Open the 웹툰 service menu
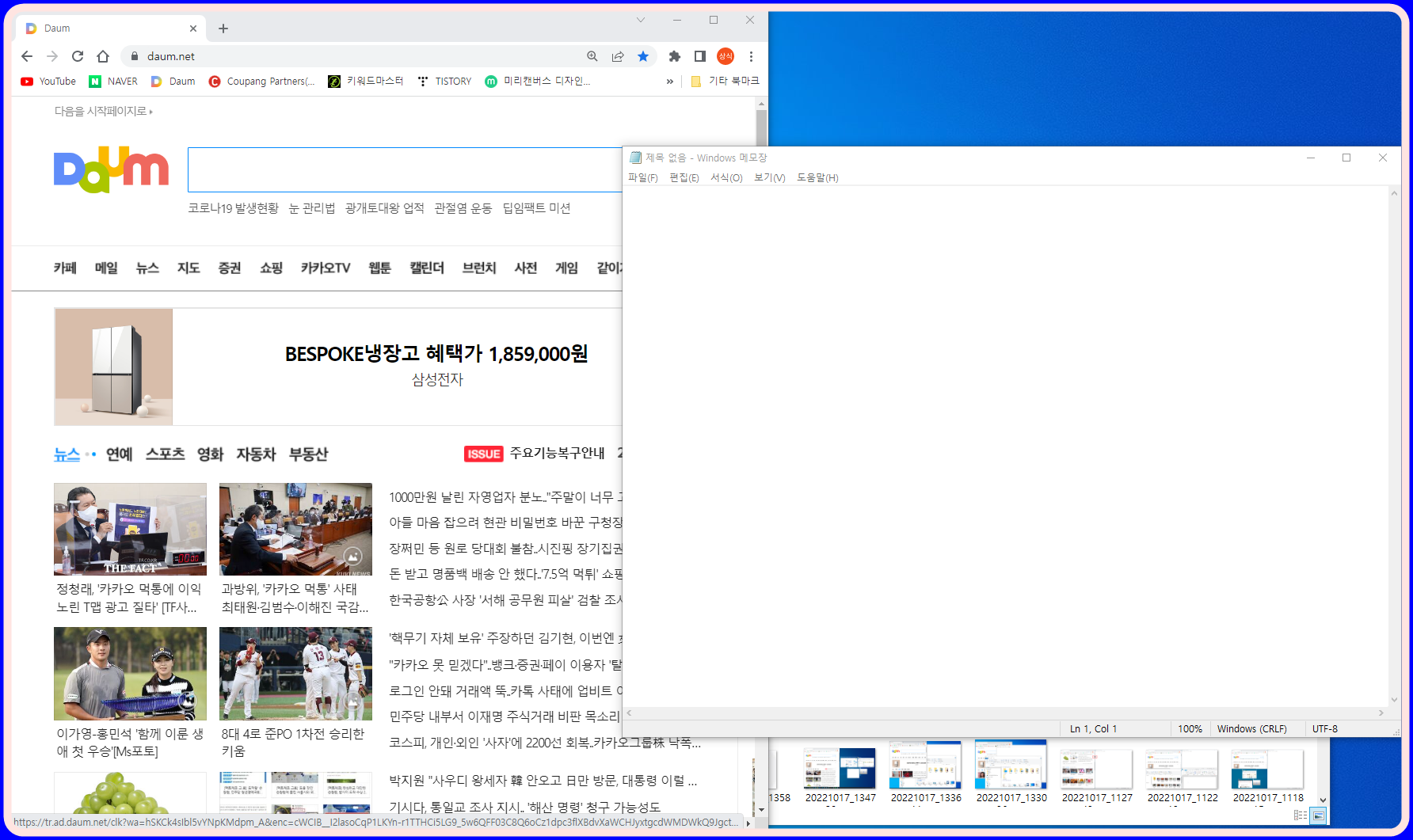This screenshot has height=840, width=1413. pos(379,268)
